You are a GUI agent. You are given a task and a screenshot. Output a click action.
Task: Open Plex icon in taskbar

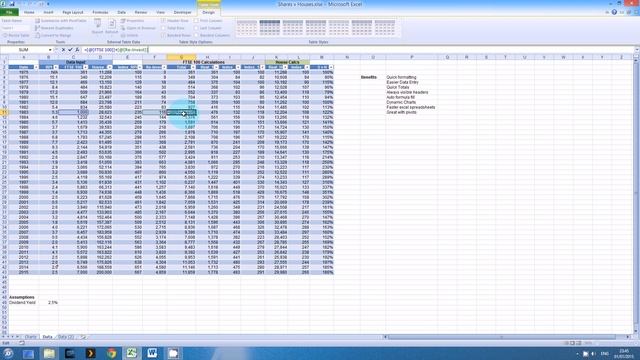91,353
